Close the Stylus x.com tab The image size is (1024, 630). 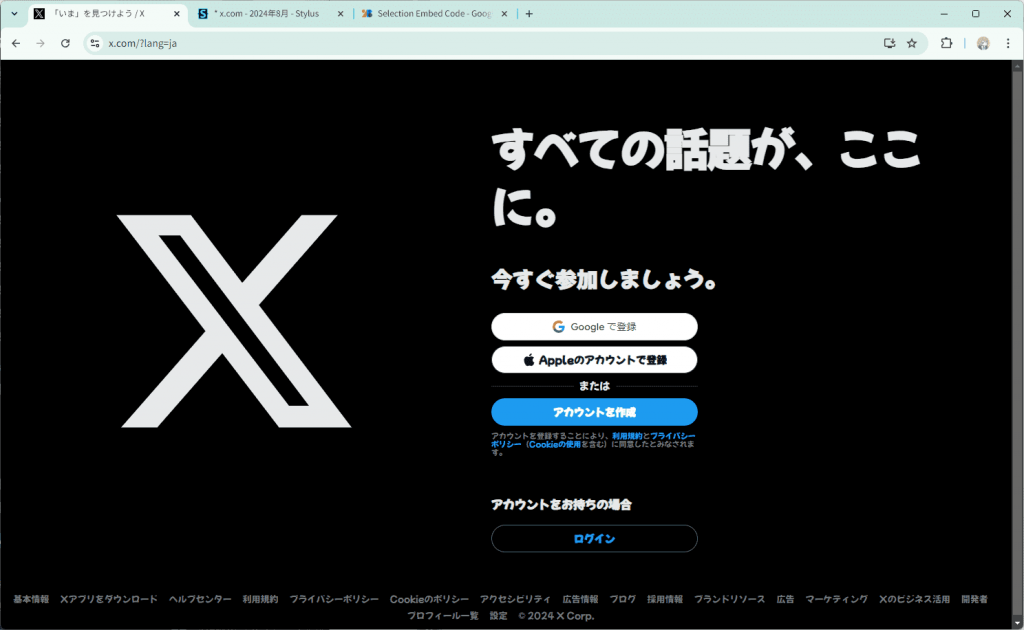[x=340, y=14]
